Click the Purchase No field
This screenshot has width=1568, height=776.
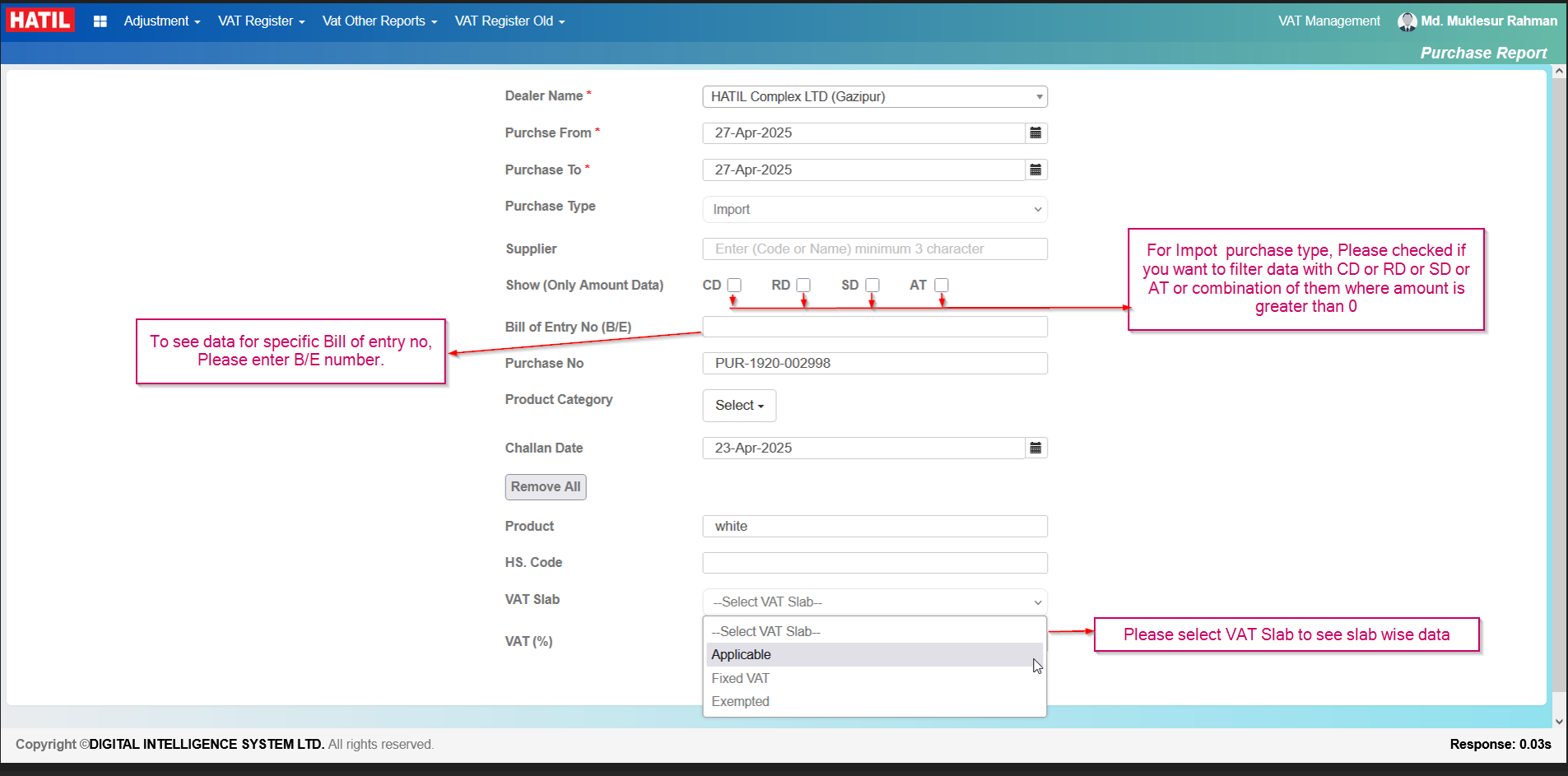tap(875, 363)
